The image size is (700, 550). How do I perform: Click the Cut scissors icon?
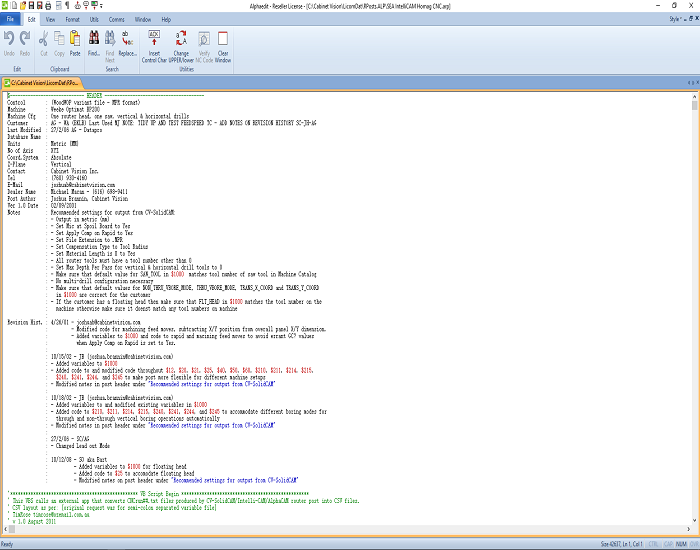point(43,44)
